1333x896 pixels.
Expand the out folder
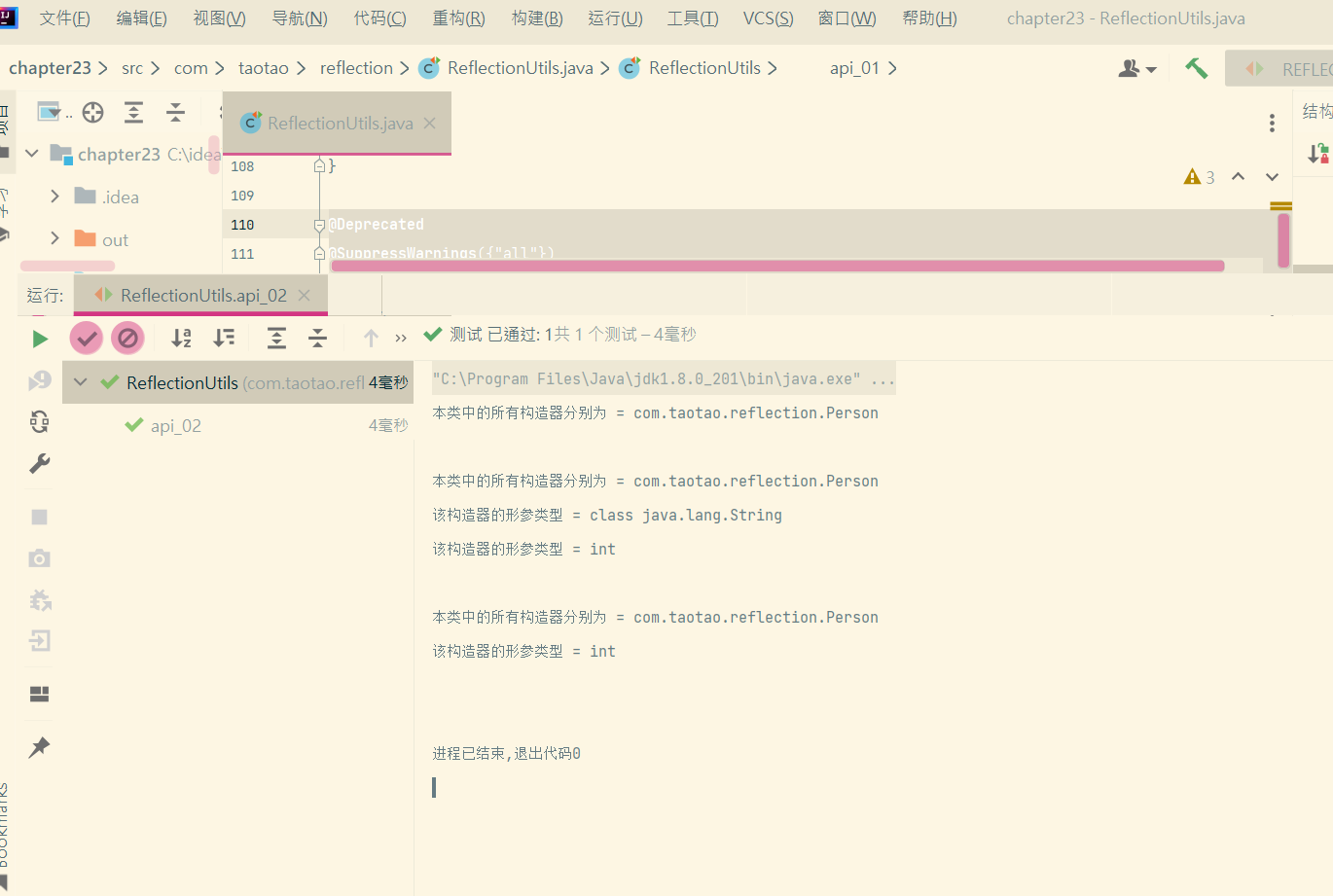(54, 238)
